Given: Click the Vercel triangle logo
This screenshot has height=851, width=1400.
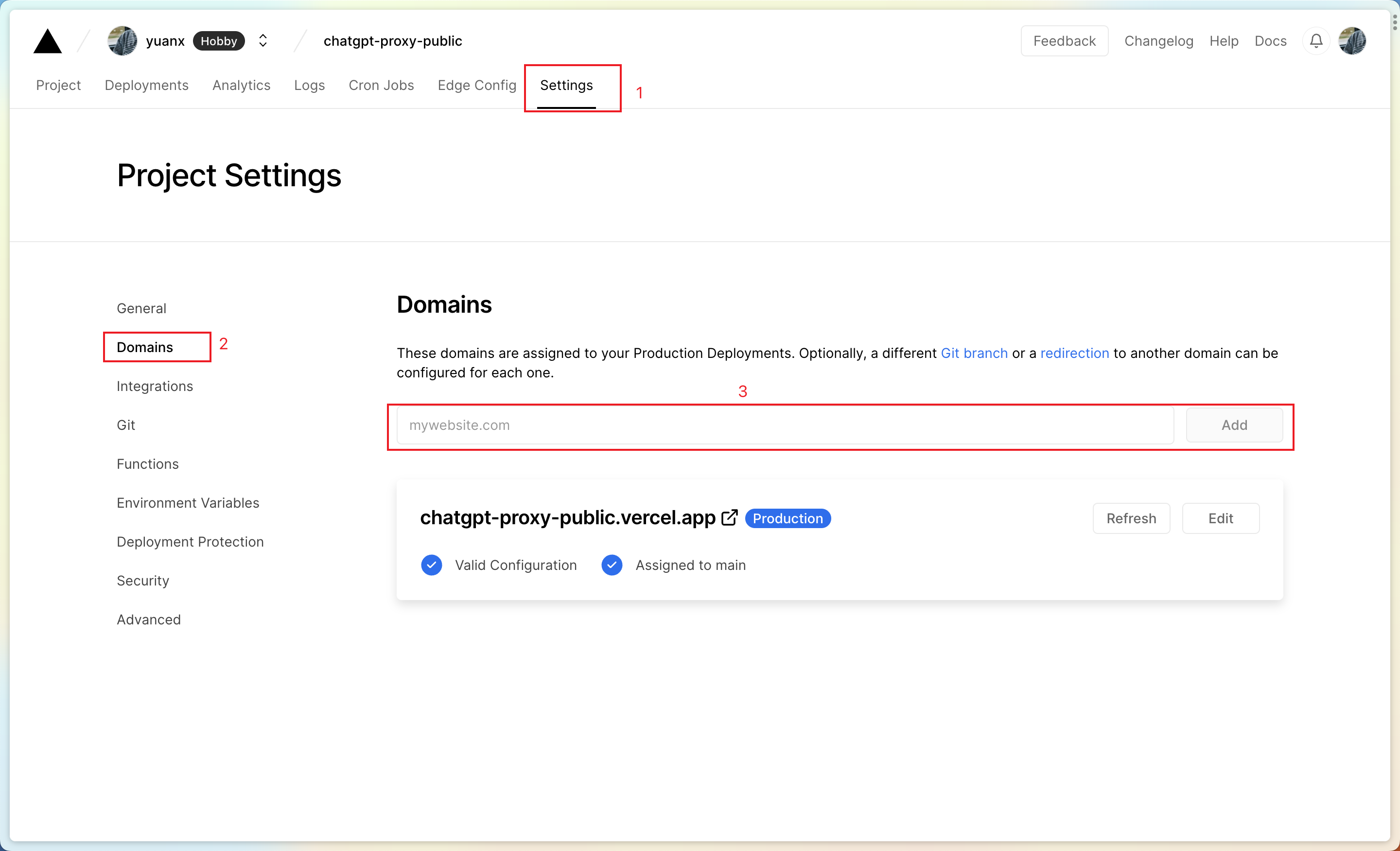Looking at the screenshot, I should [x=47, y=41].
